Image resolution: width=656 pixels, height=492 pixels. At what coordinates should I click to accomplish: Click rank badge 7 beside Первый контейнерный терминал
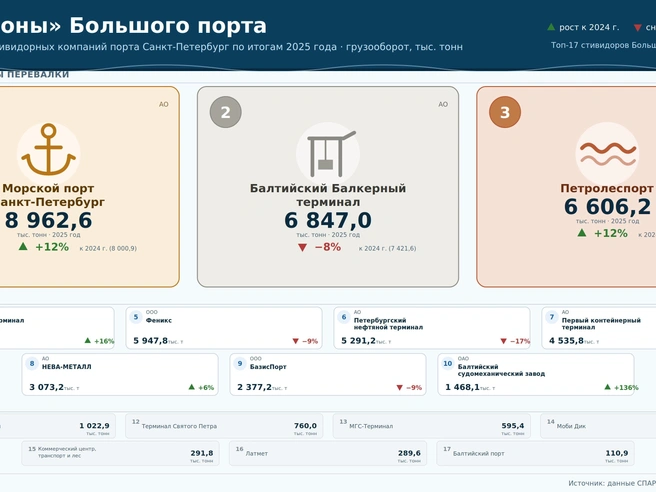point(551,317)
